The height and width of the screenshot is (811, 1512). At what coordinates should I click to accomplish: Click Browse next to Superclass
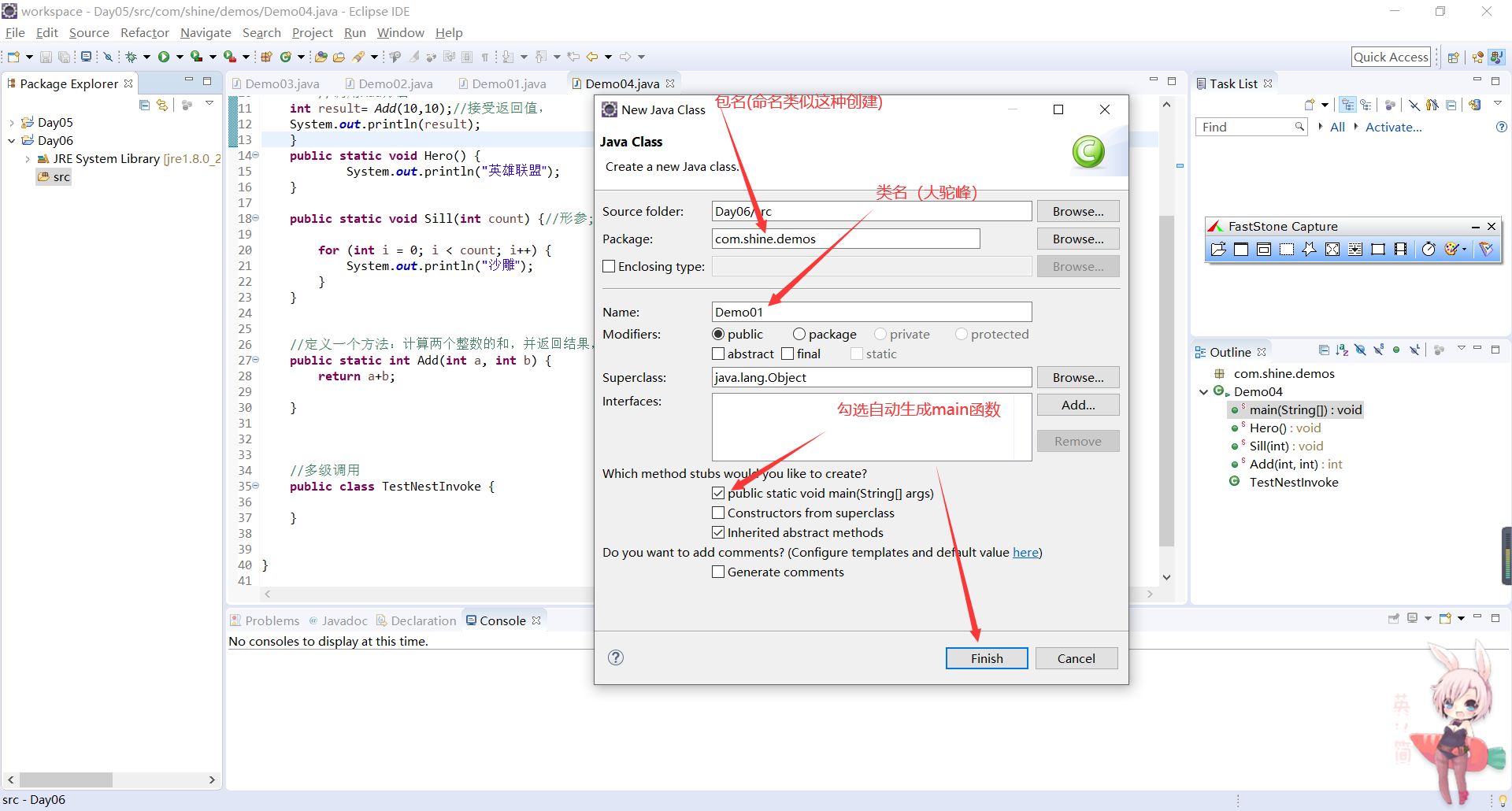pos(1078,377)
